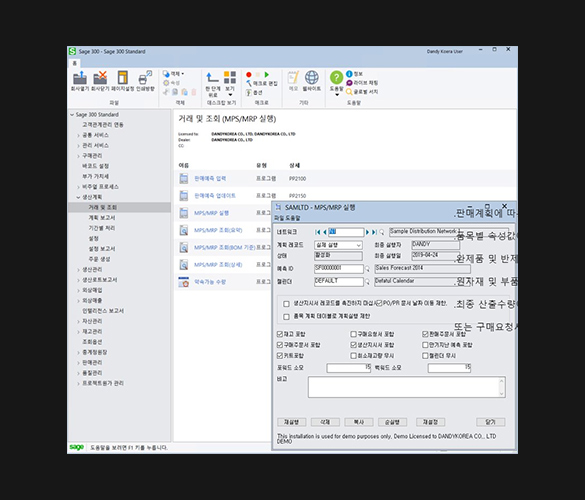Viewport: 585px width, 500px height.
Task: Open the MPS/MRP 실행 program link
Action: click(211, 213)
